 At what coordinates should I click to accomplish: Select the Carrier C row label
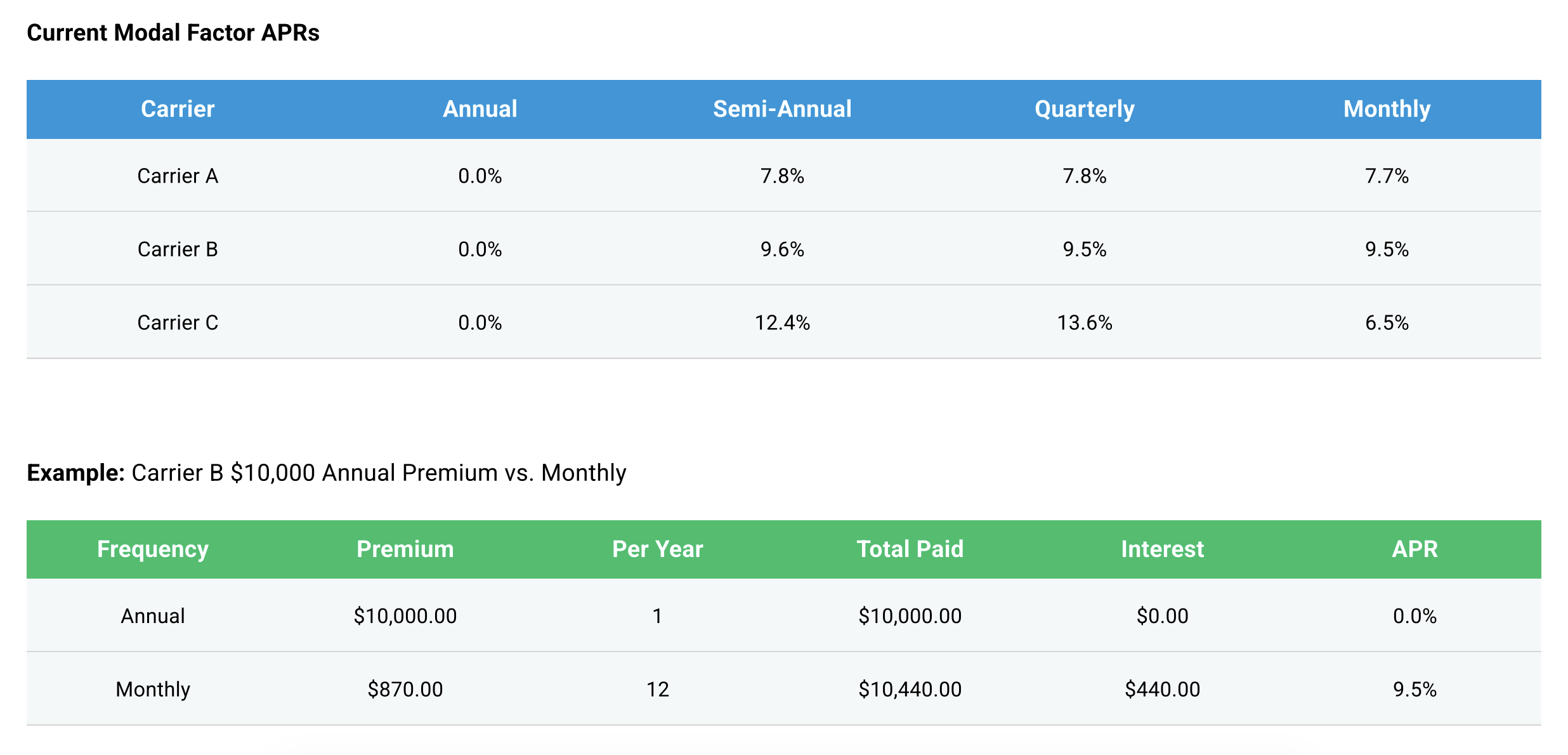178,323
